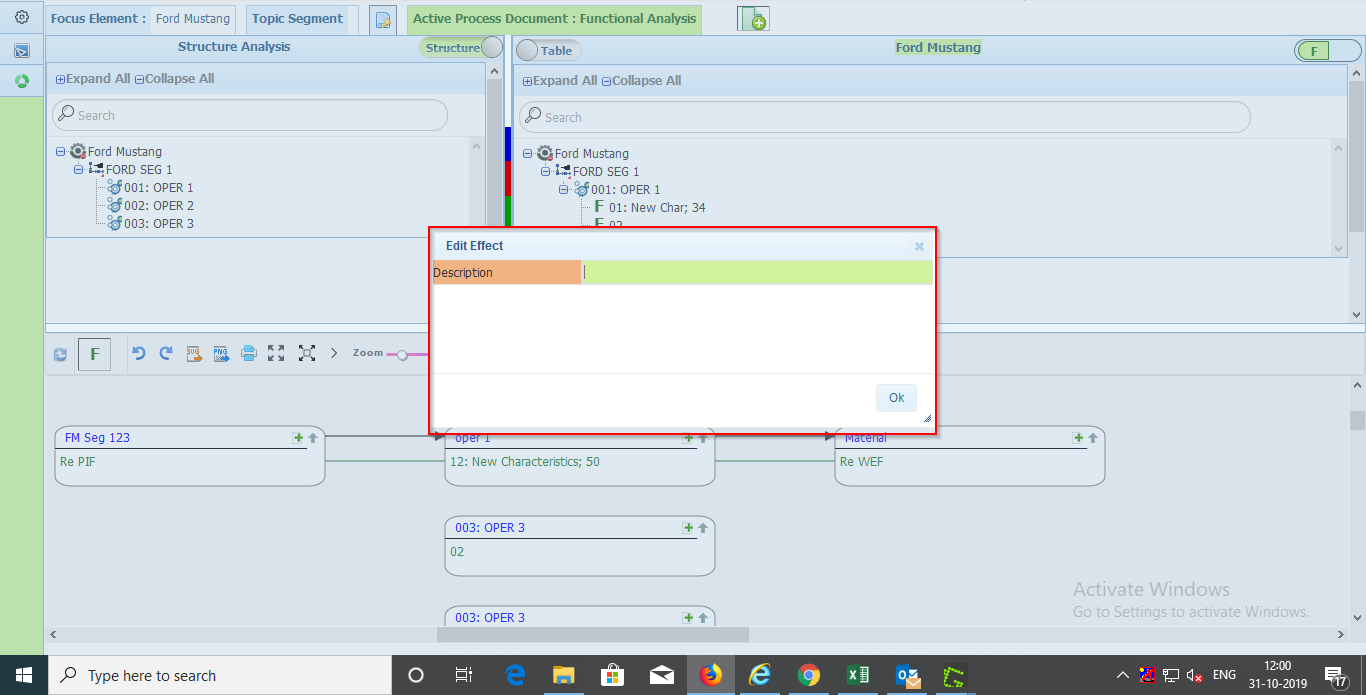Click the Focus Element Ford Mustang field
The image size is (1366, 695).
pos(193,19)
